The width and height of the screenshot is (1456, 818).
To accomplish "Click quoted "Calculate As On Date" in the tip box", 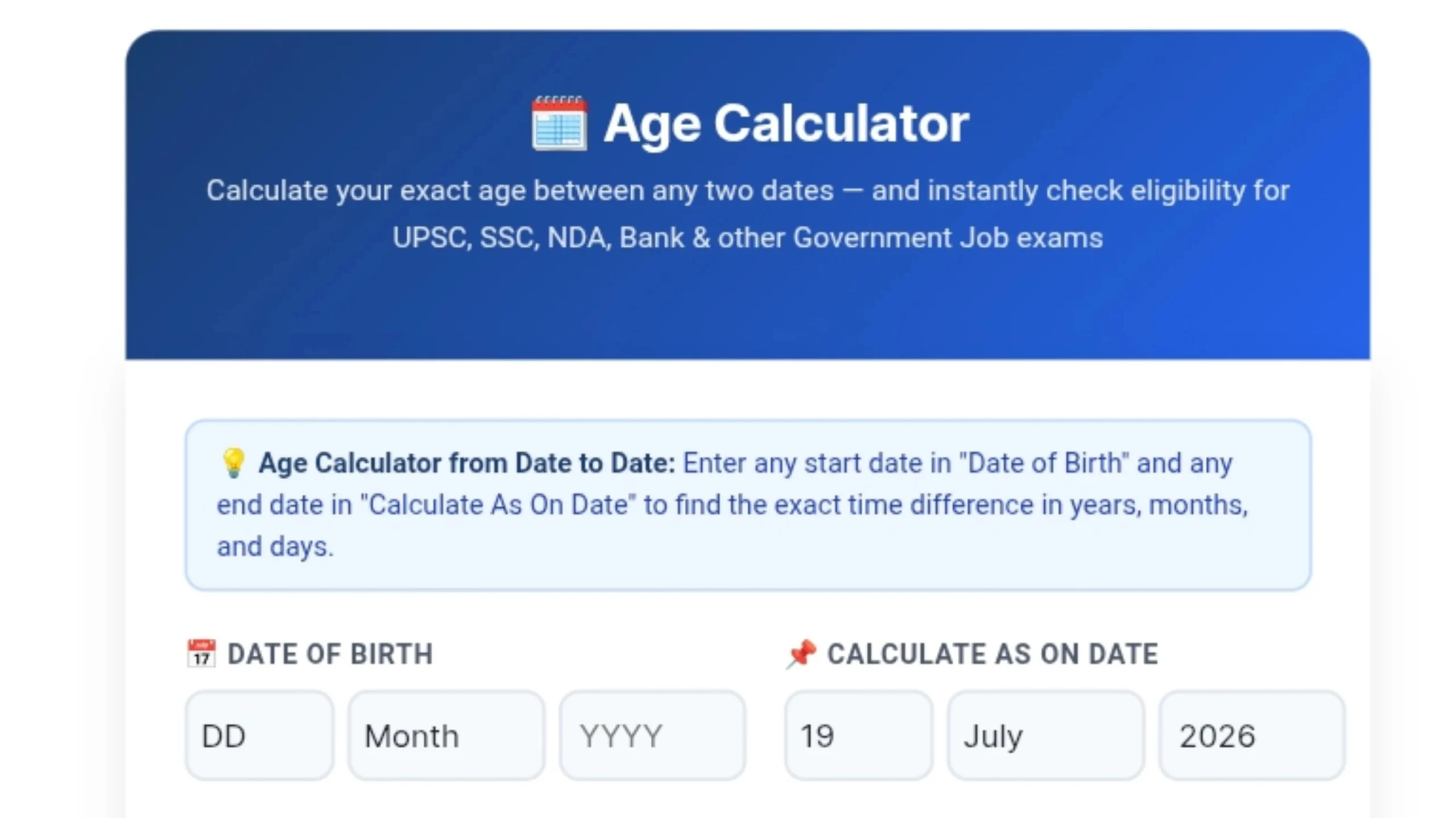I will click(x=498, y=504).
